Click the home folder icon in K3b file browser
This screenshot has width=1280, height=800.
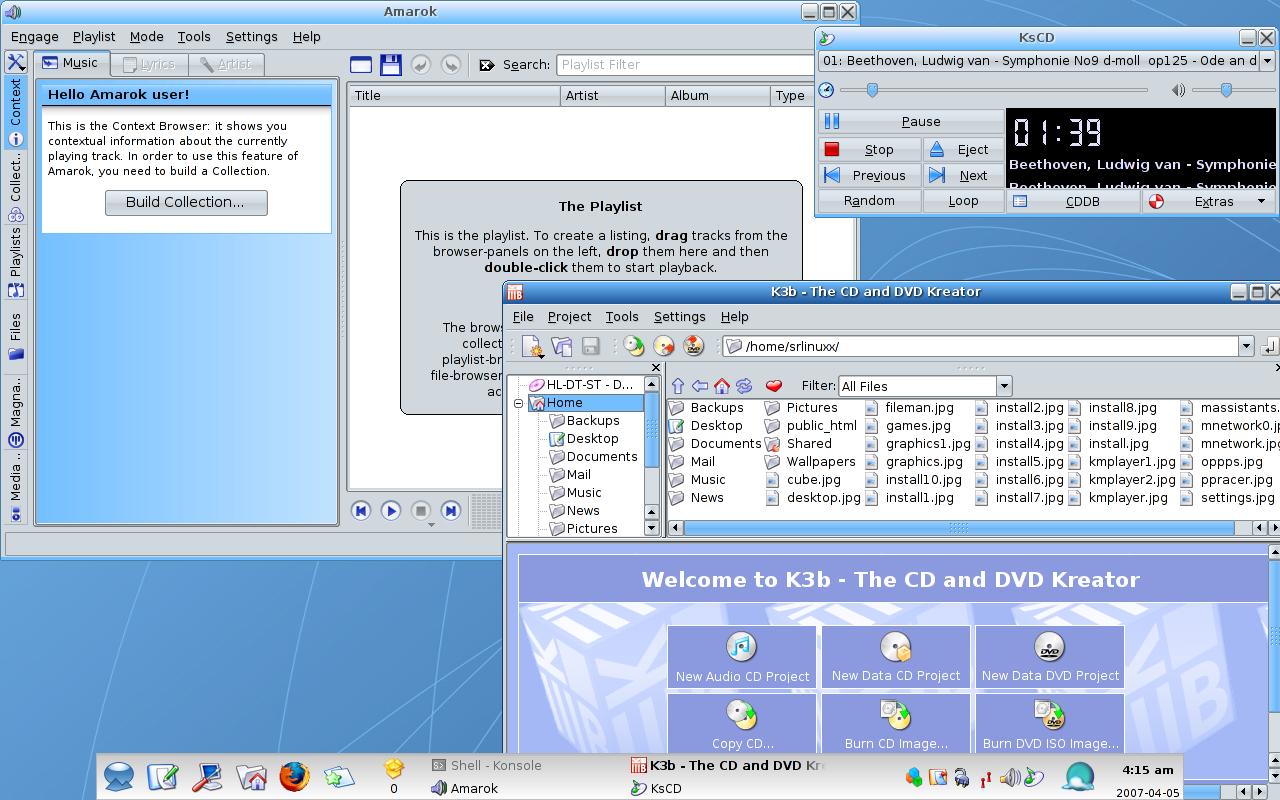[721, 386]
